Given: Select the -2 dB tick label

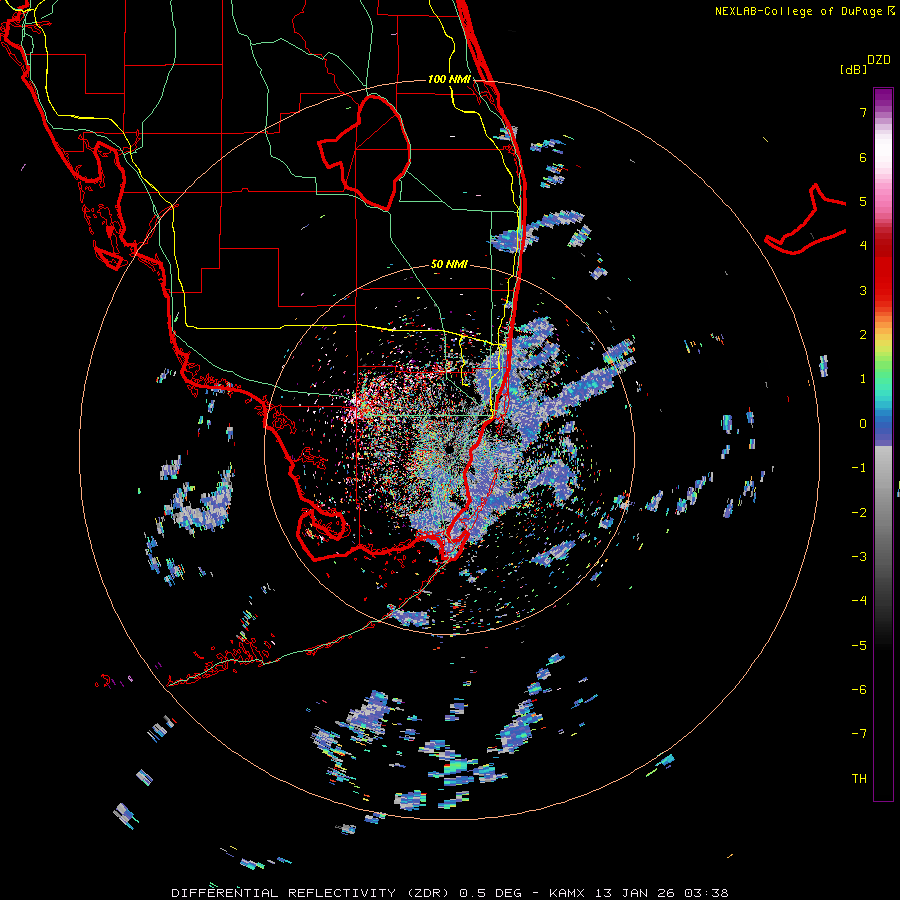Looking at the screenshot, I should 859,513.
